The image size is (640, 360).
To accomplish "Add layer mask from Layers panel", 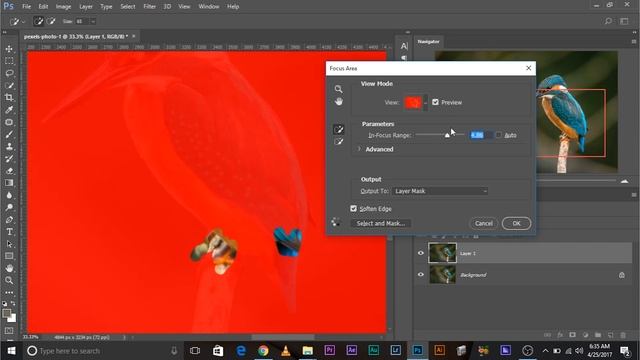I will tap(573, 335).
